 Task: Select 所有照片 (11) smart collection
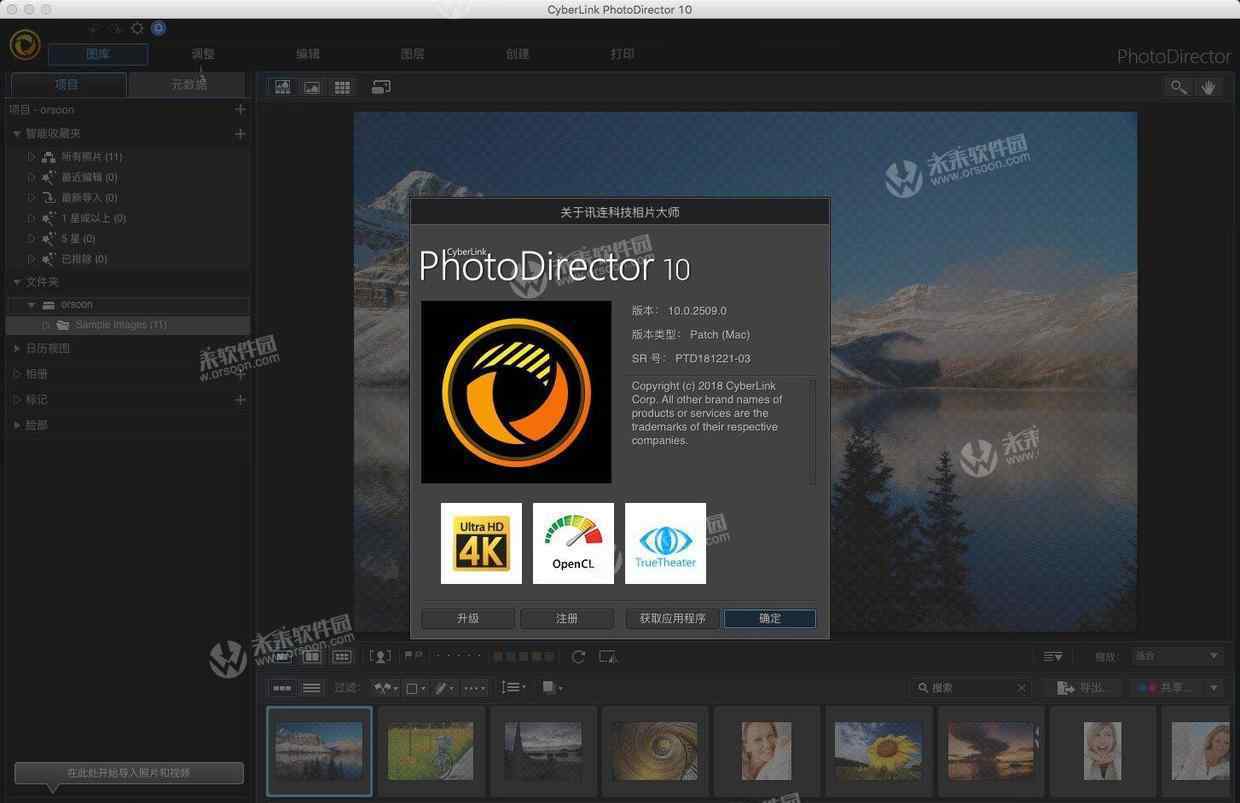point(92,157)
